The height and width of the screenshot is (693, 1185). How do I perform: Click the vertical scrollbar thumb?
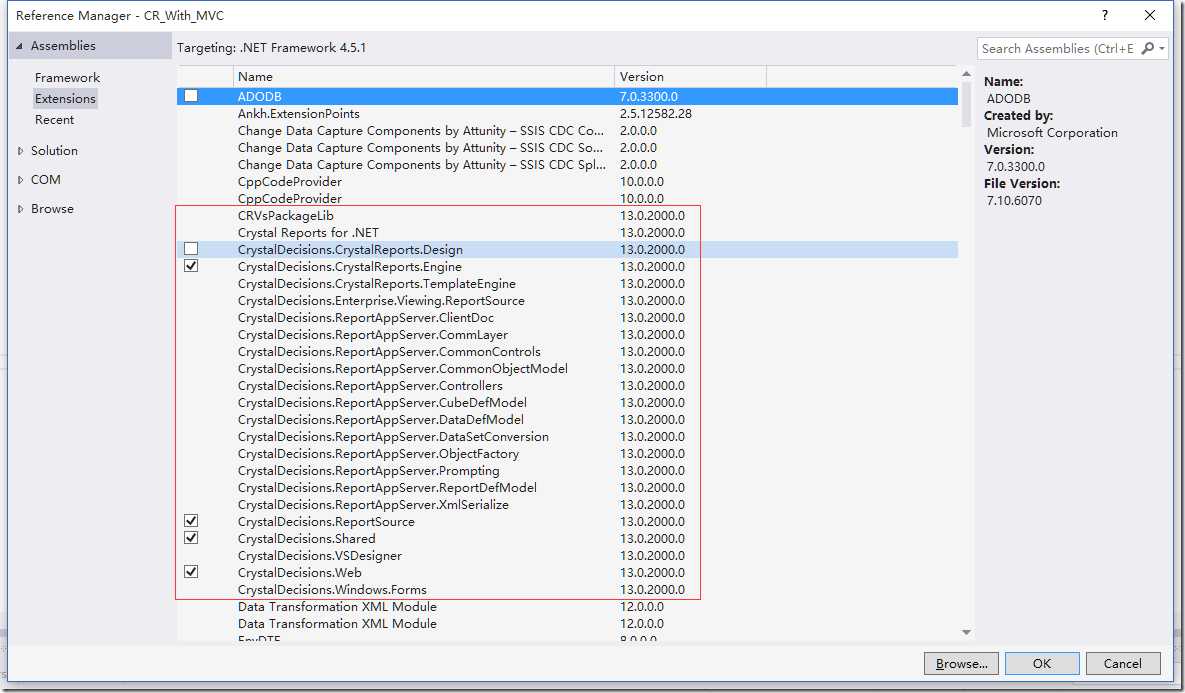click(966, 104)
